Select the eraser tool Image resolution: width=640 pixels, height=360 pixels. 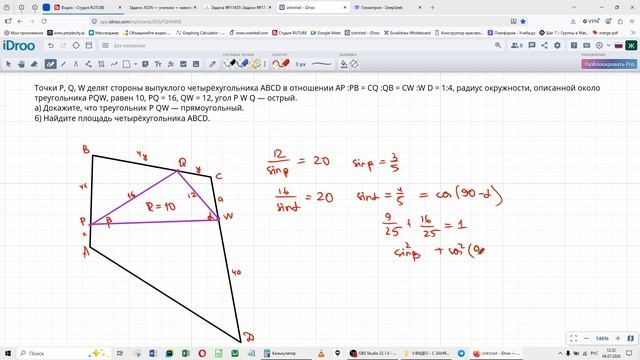pyautogui.click(x=34, y=64)
